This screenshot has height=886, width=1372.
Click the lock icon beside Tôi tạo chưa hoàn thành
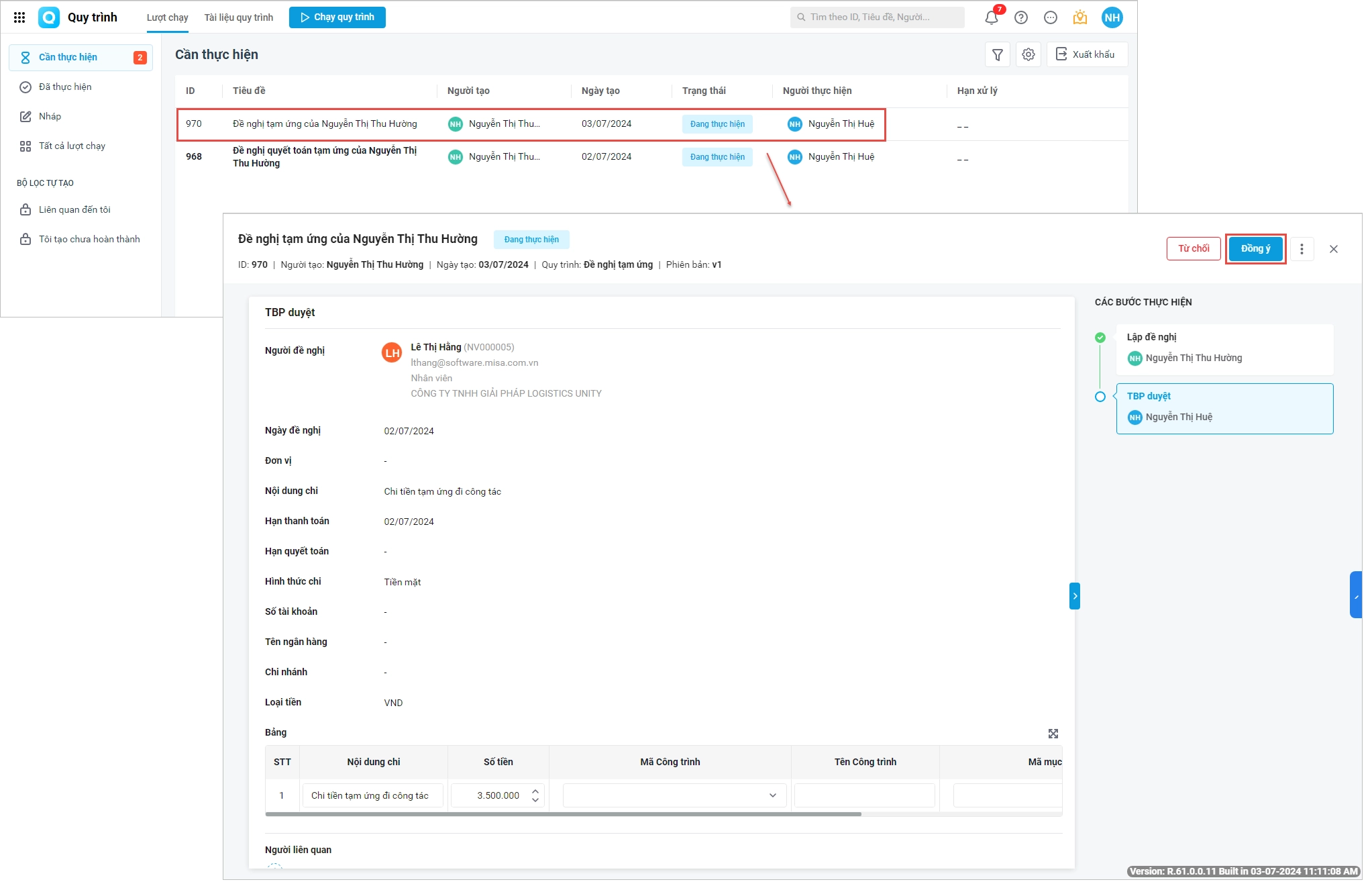(x=25, y=240)
